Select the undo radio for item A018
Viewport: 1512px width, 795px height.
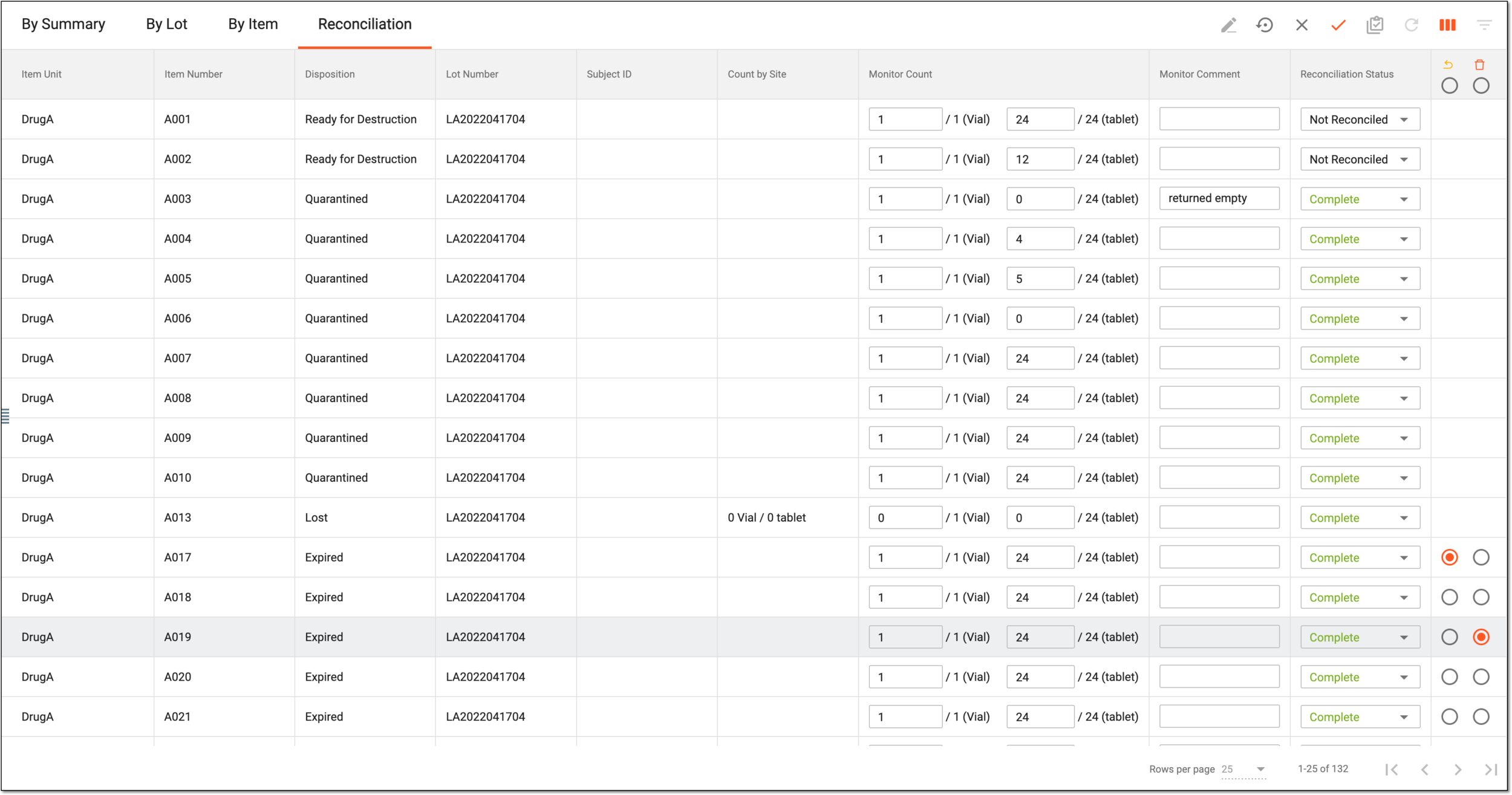[x=1450, y=597]
